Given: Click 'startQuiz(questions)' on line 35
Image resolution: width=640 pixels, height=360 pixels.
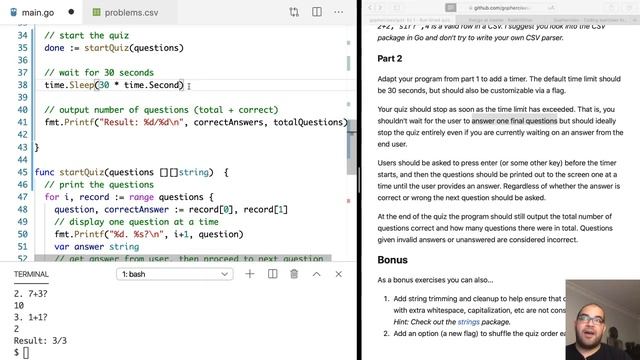Looking at the screenshot, I should pos(134,48).
